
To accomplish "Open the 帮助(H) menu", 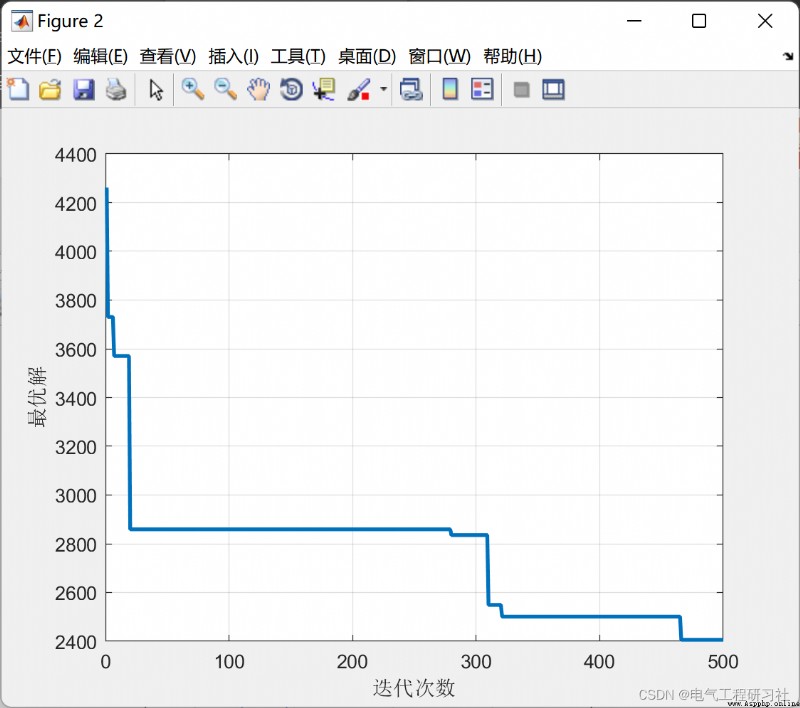I will coord(512,56).
